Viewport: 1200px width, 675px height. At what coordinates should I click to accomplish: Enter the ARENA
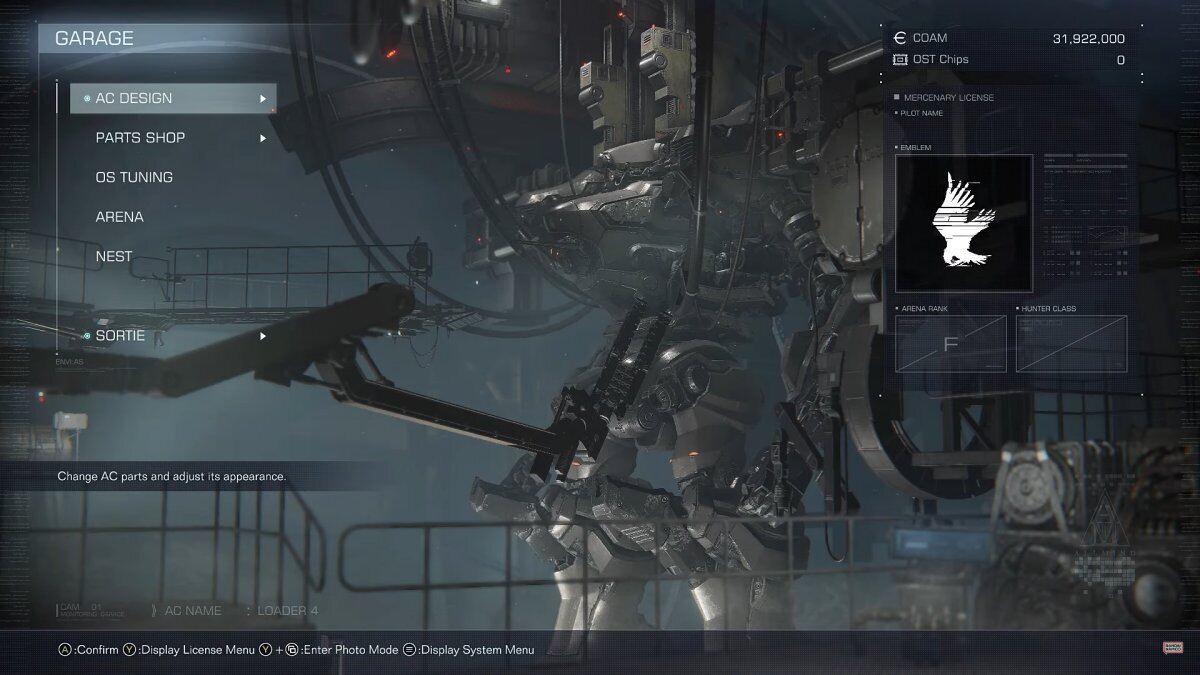[119, 217]
